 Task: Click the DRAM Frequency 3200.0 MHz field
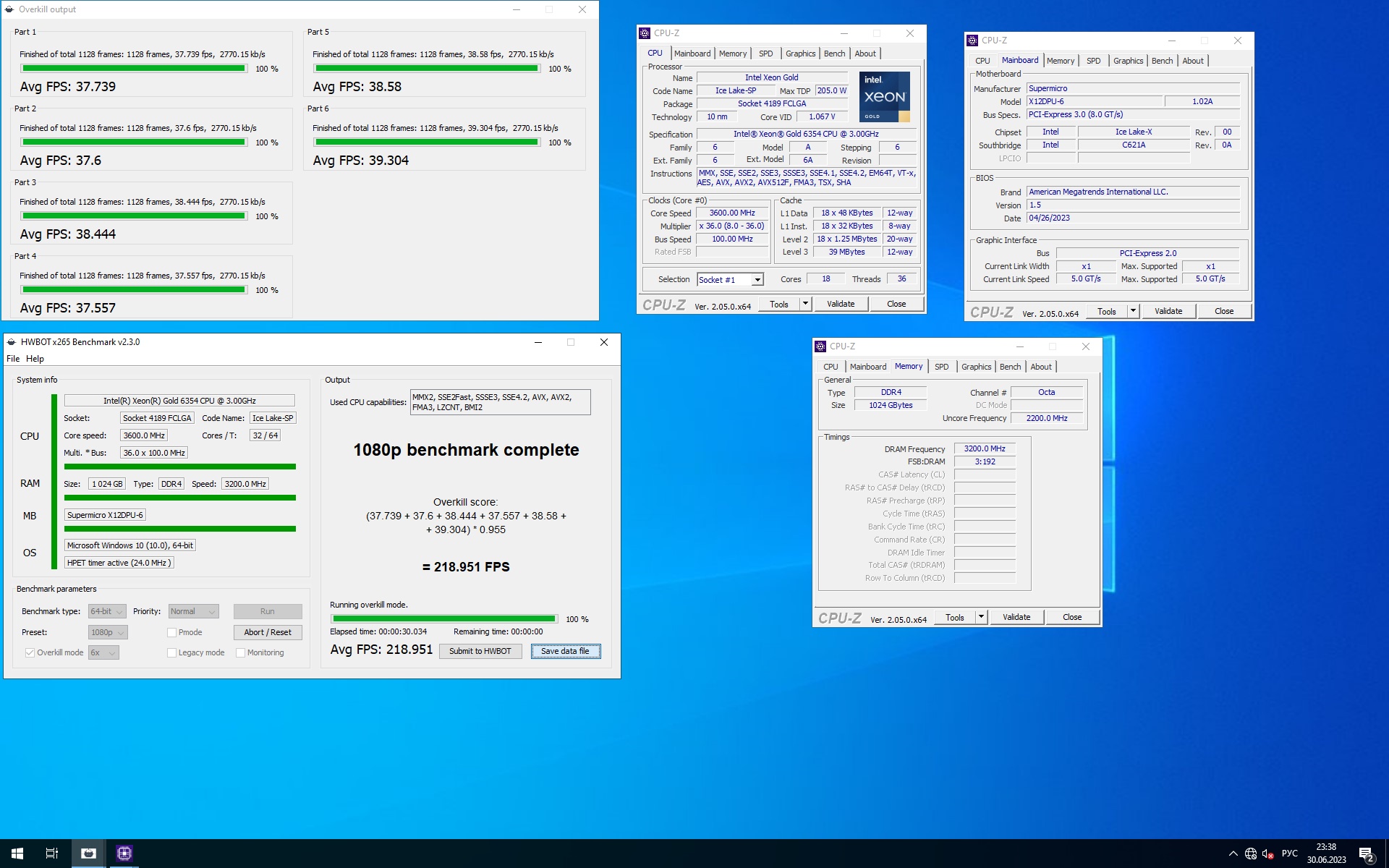(985, 449)
